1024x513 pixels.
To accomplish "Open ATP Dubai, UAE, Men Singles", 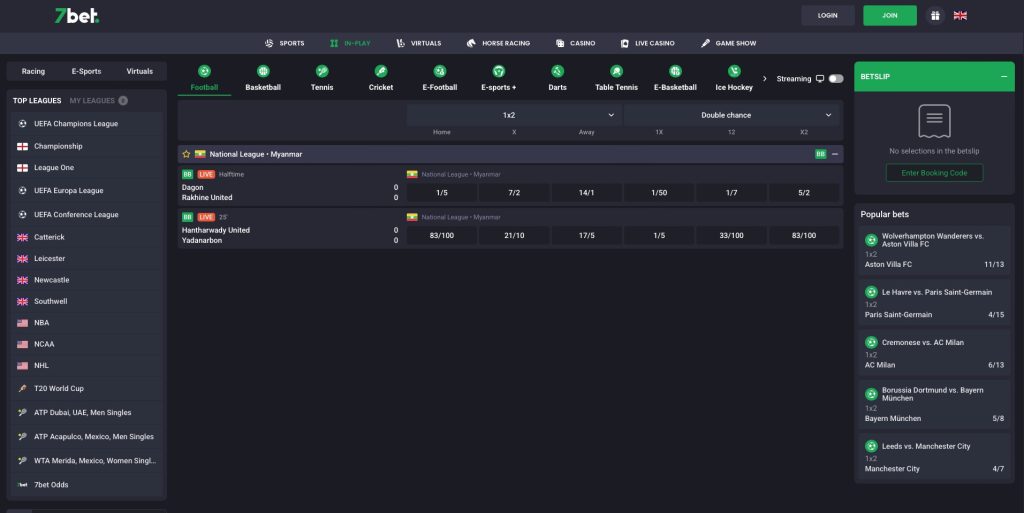I will 86,412.
